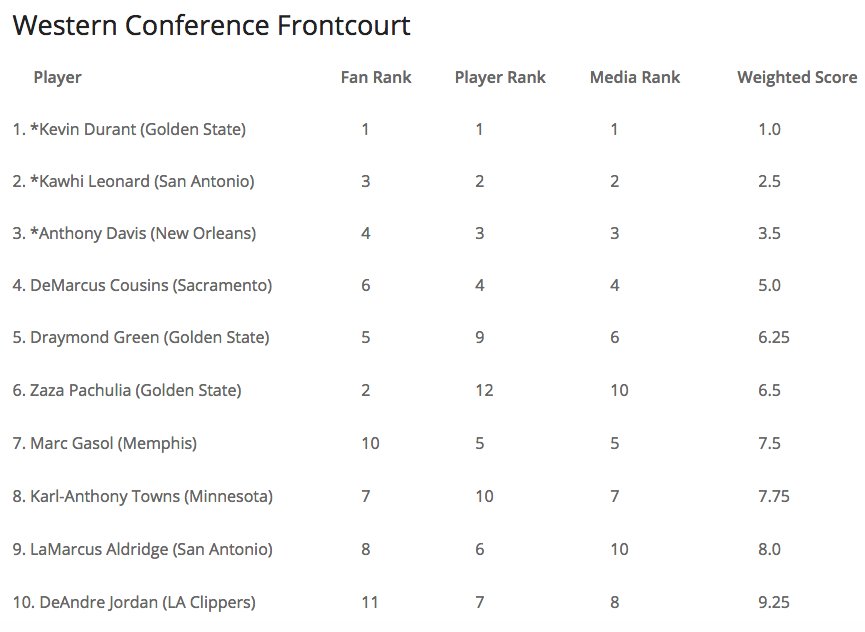The image size is (865, 632).
Task: Select Anthony Davis (New Orleans) entry
Action: point(134,233)
